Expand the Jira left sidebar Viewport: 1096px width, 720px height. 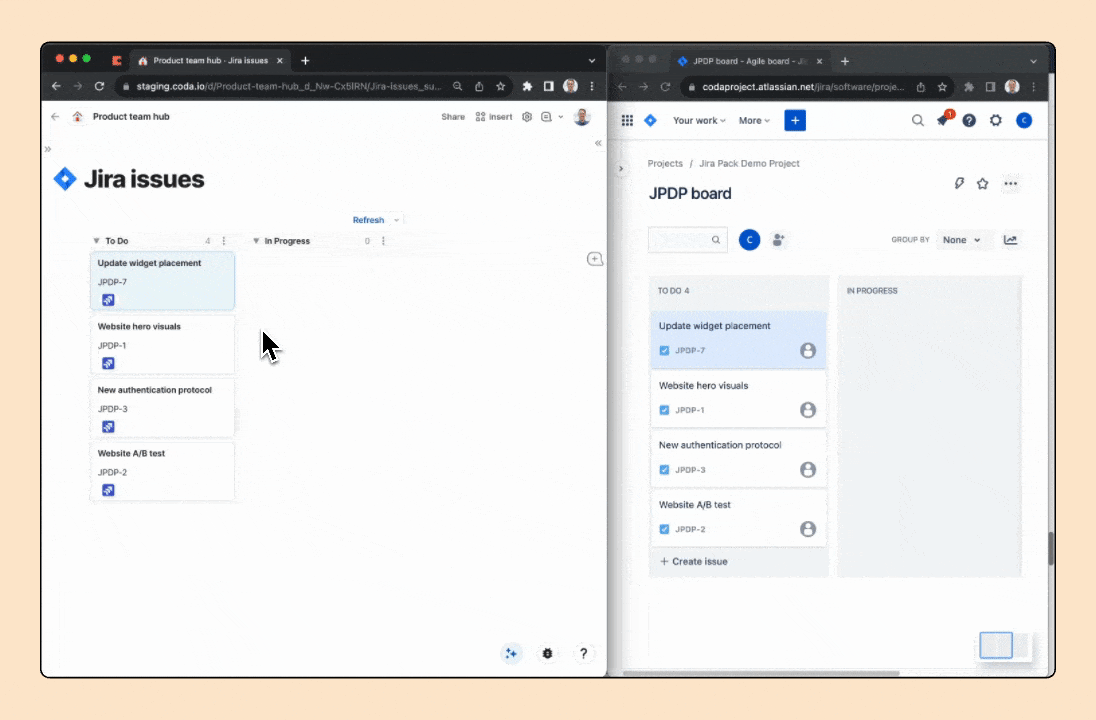621,168
